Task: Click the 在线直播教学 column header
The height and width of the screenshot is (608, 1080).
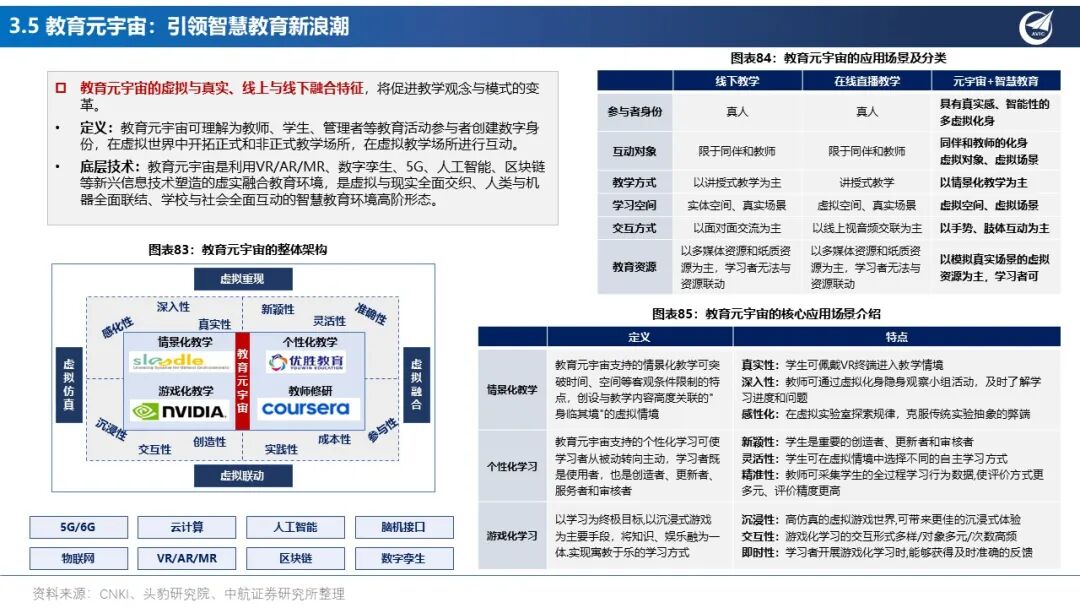Action: pyautogui.click(x=866, y=81)
